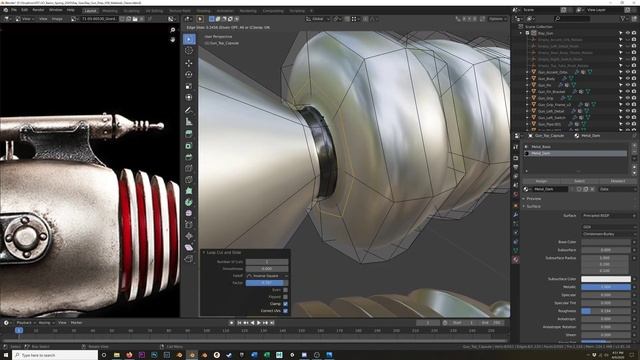Select the Scale tool in viewport toolbar
The height and width of the screenshot is (360, 640).
[189, 86]
